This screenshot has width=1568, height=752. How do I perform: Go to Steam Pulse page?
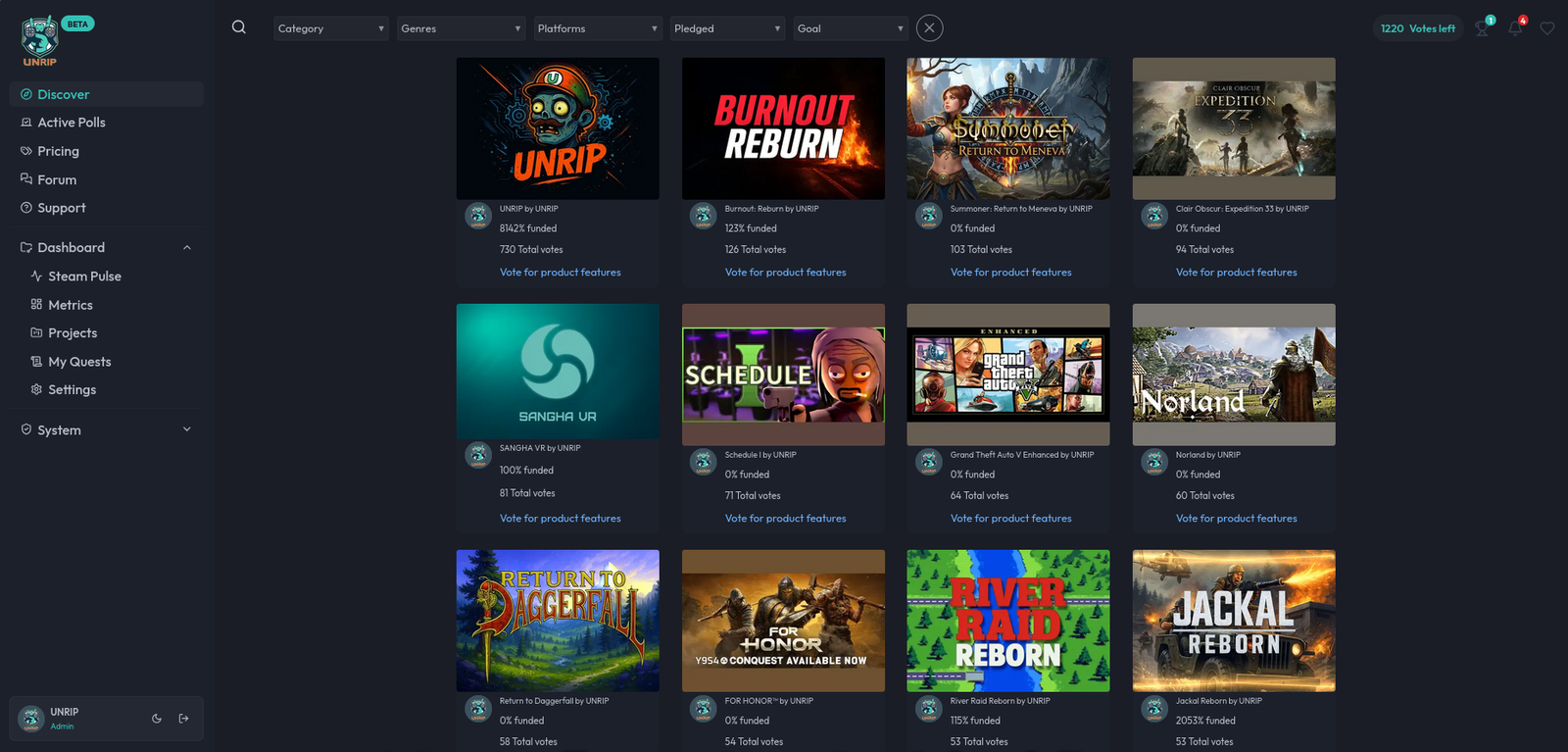pos(84,276)
